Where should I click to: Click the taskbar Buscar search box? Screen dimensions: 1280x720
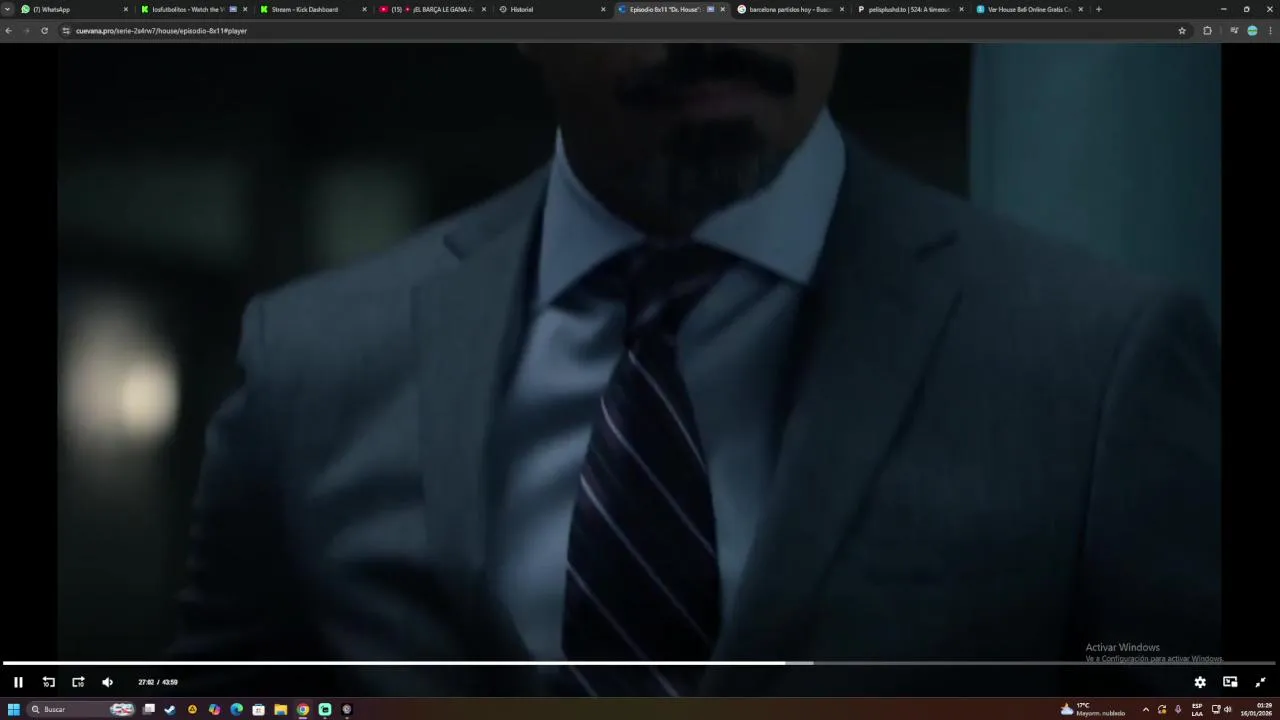pos(82,709)
